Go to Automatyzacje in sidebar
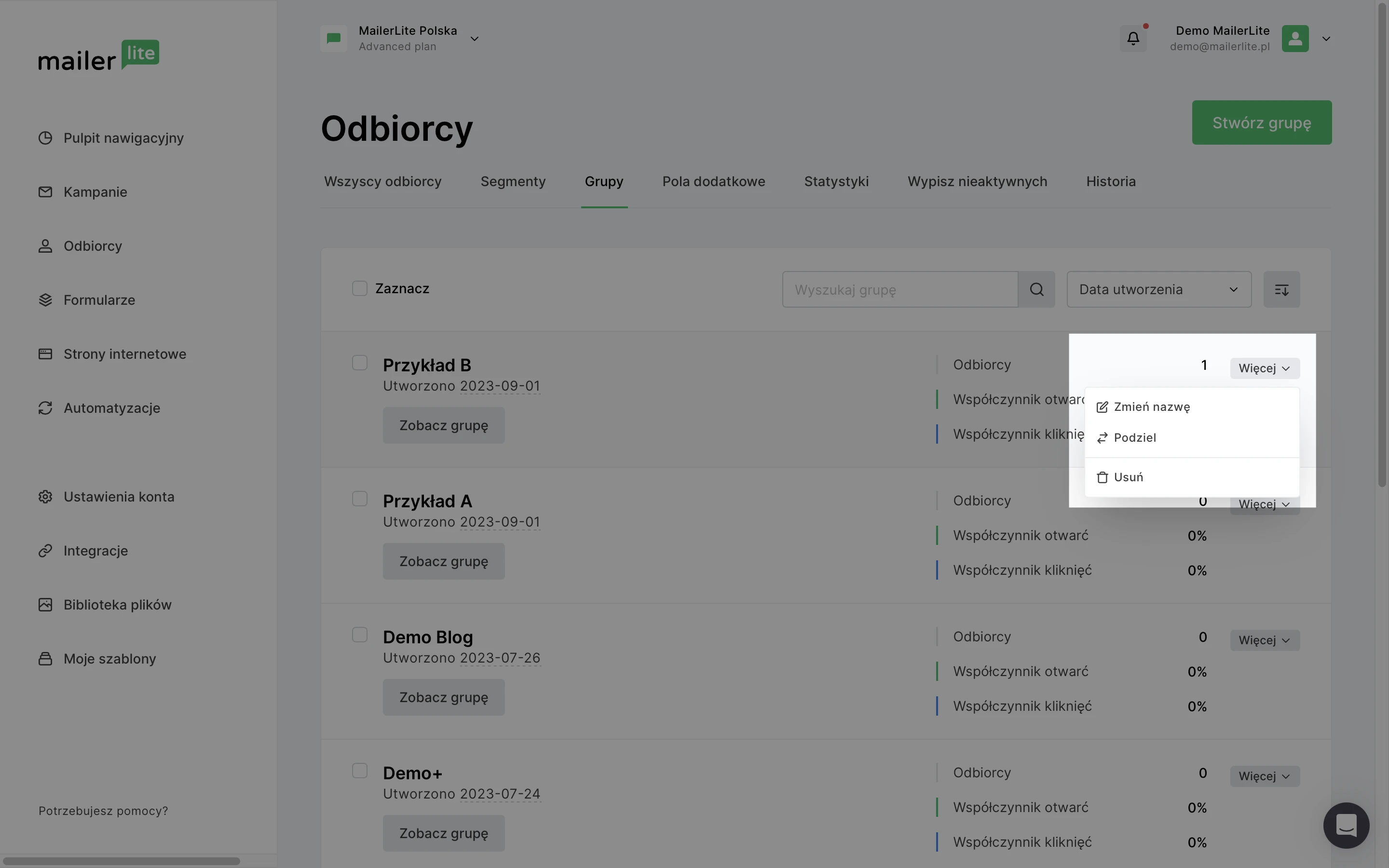Screen dimensions: 1389x868 pyautogui.click(x=111, y=408)
